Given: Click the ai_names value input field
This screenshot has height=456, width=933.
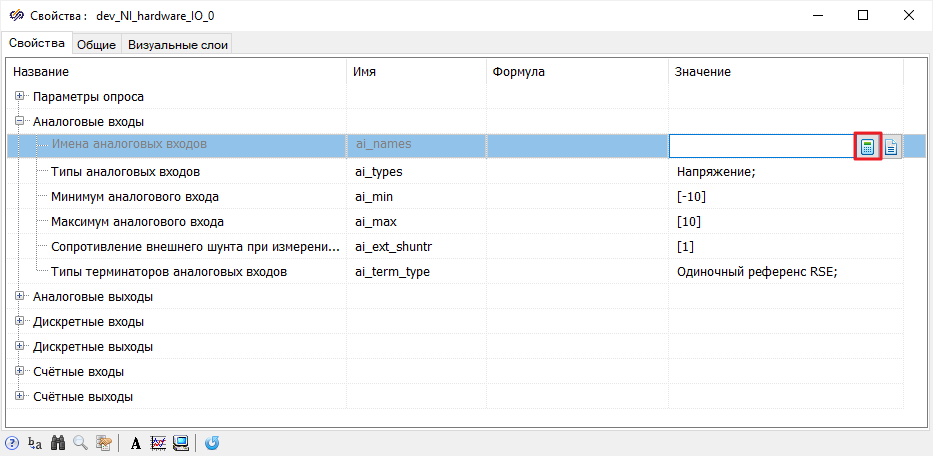Looking at the screenshot, I should pos(760,147).
